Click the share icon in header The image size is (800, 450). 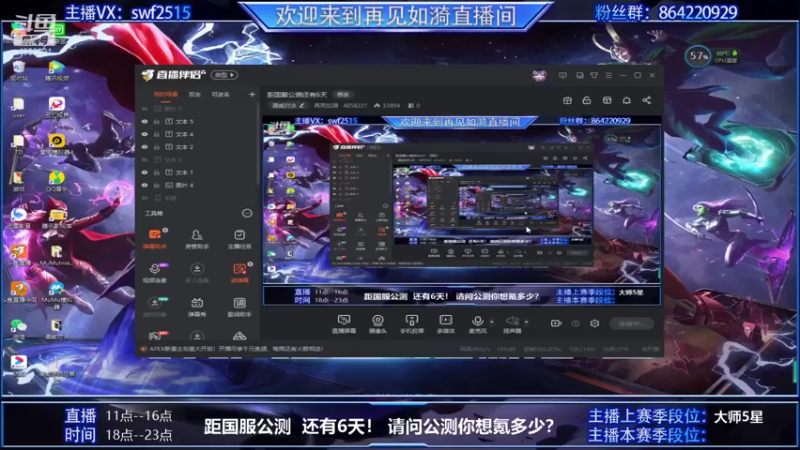tap(646, 101)
